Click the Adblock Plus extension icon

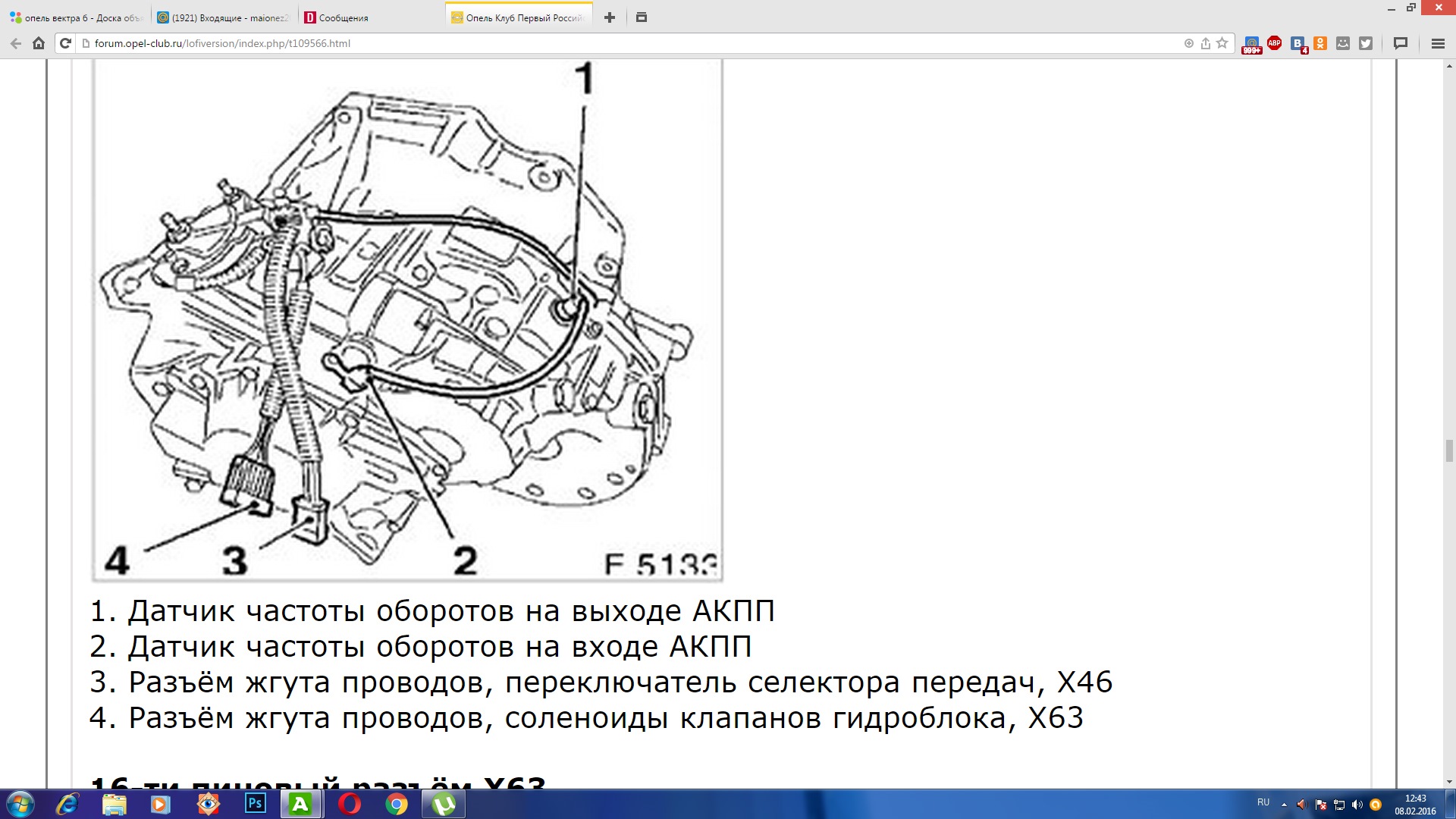[x=1274, y=43]
